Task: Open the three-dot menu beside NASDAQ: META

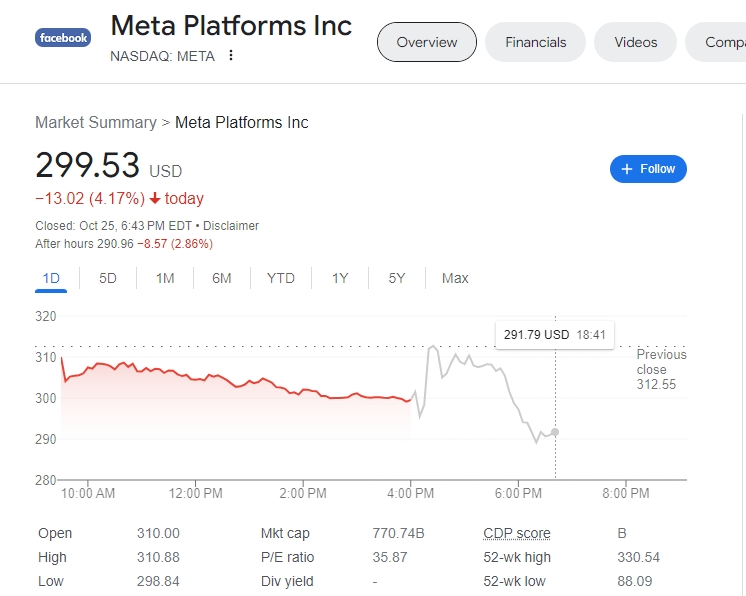Action: coord(231,56)
